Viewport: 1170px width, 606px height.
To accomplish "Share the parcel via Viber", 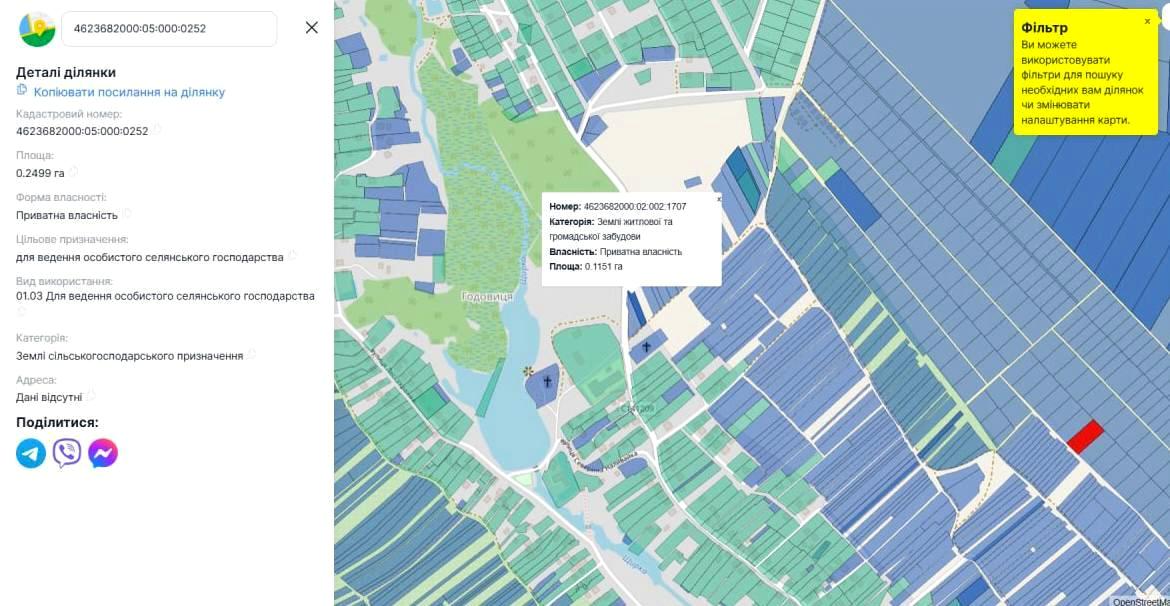I will [x=67, y=453].
